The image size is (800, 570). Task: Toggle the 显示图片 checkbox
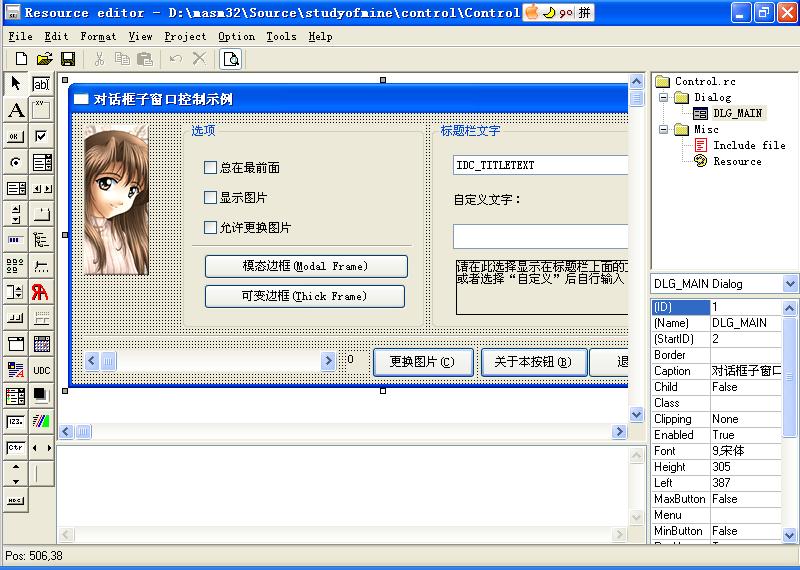pos(210,198)
